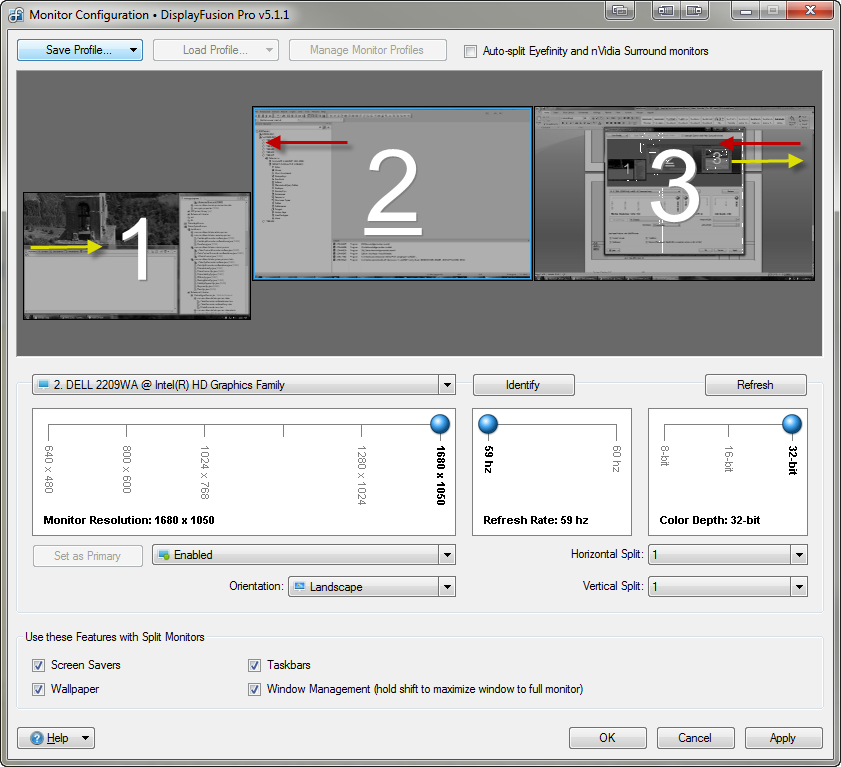
Task: Click the Apply button
Action: [782, 738]
